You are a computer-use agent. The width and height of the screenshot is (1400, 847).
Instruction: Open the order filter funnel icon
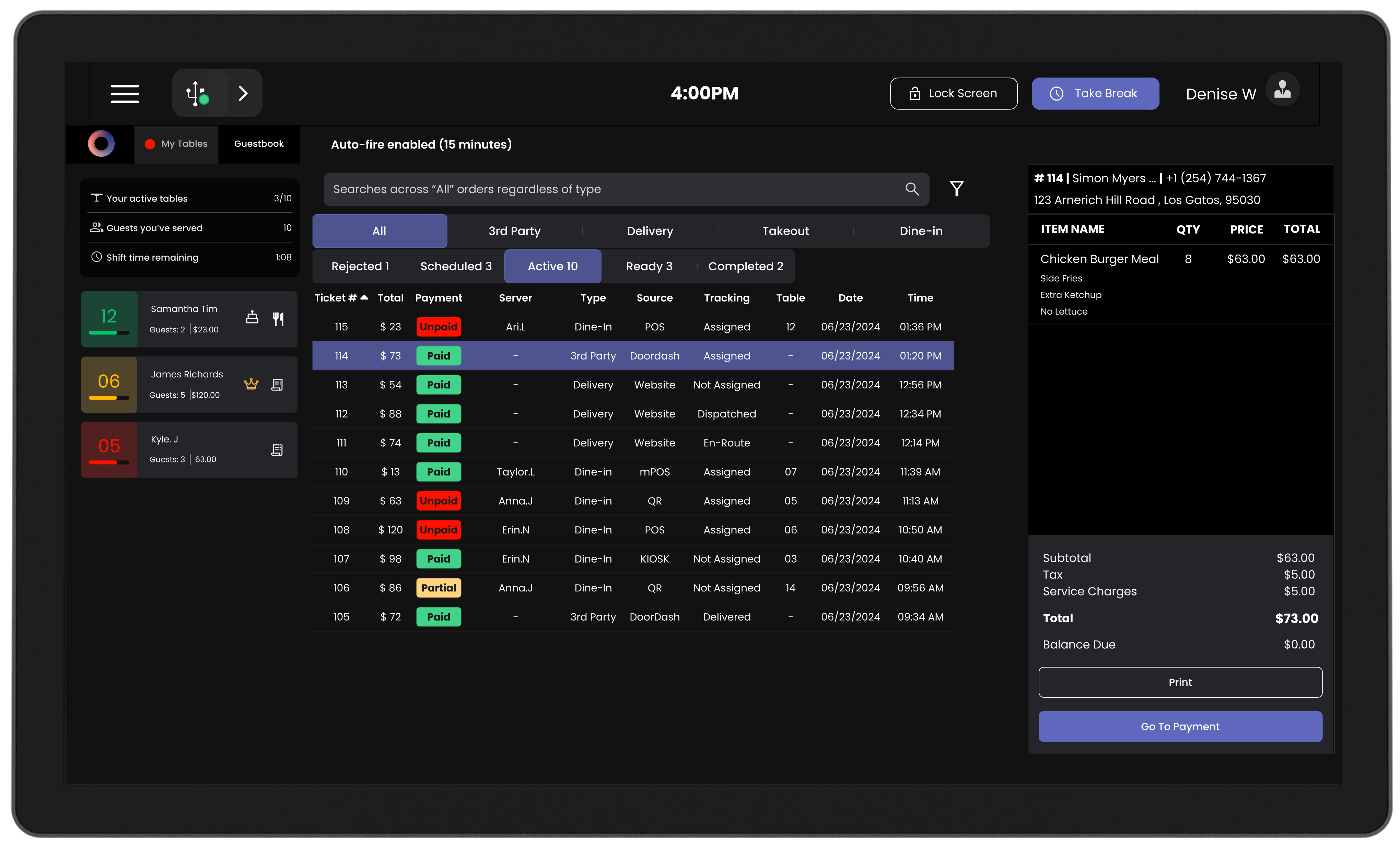pos(956,189)
